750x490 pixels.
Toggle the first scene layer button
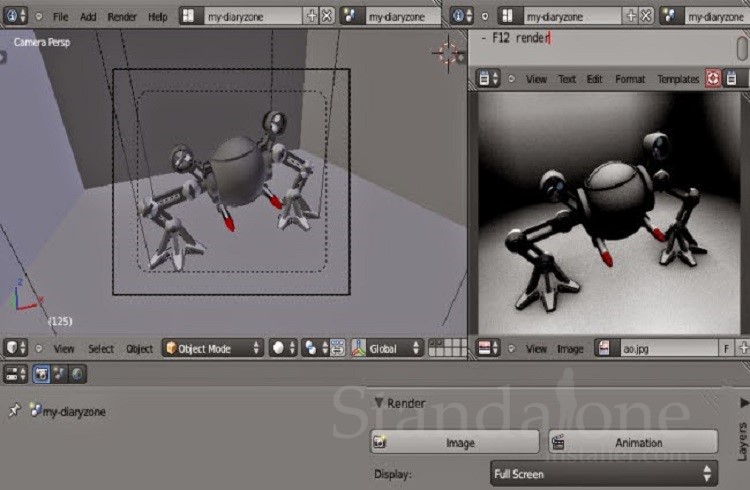(432, 343)
